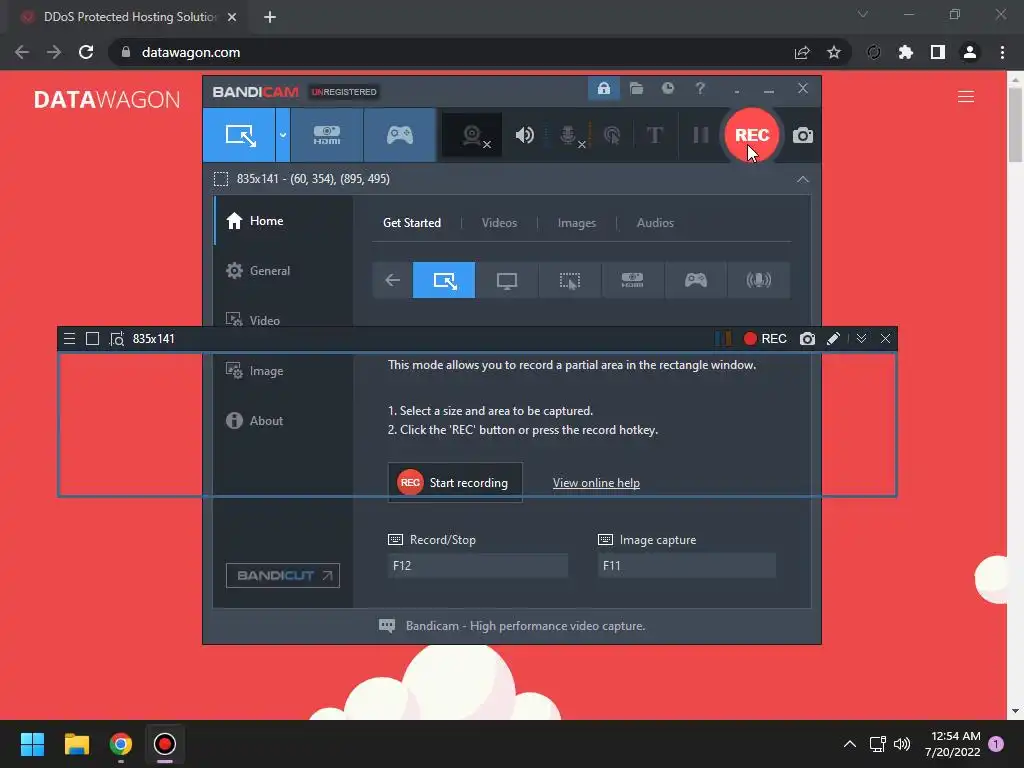1024x768 pixels.
Task: Collapse capture rectangle bar with double chevron
Action: point(861,338)
